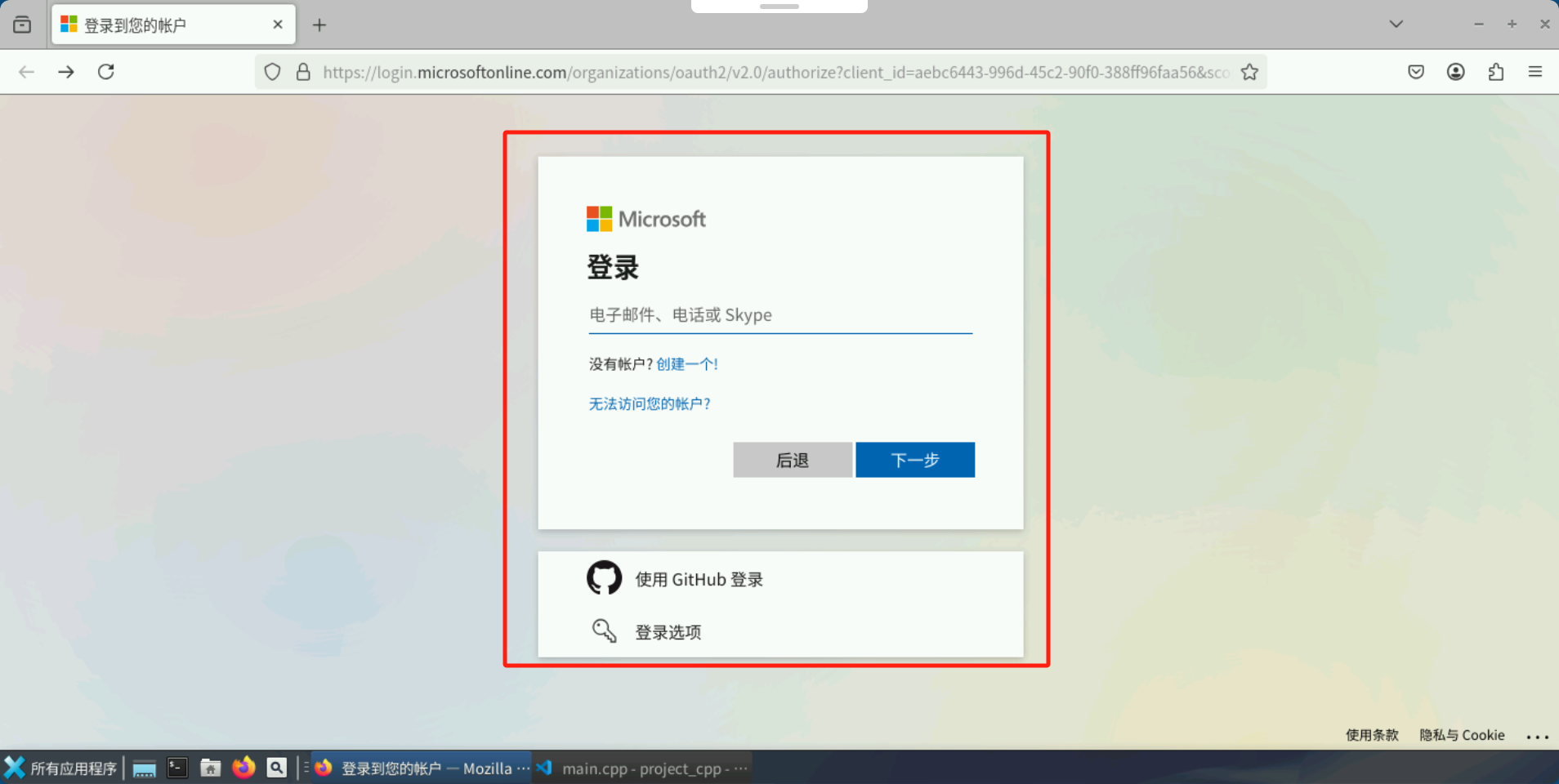This screenshot has height=784, width=1559.
Task: Go back to previous page
Action: [x=26, y=72]
